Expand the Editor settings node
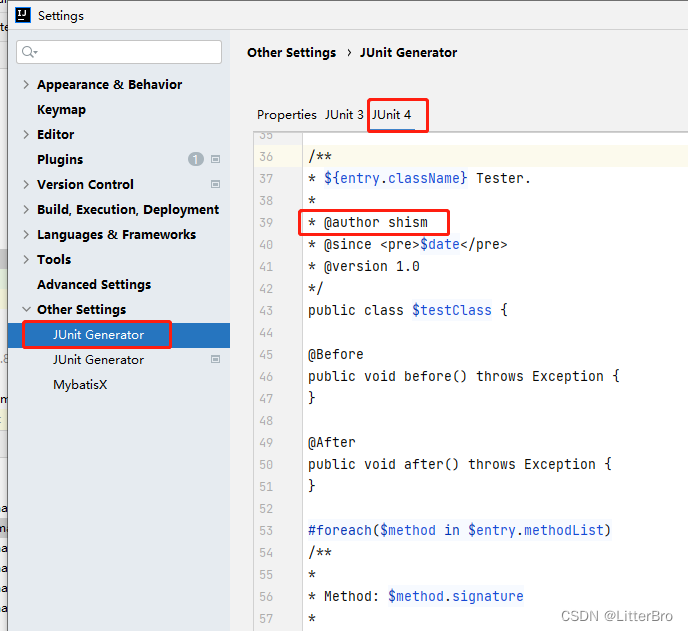Screen dimensions: 688x631 tap(26, 134)
